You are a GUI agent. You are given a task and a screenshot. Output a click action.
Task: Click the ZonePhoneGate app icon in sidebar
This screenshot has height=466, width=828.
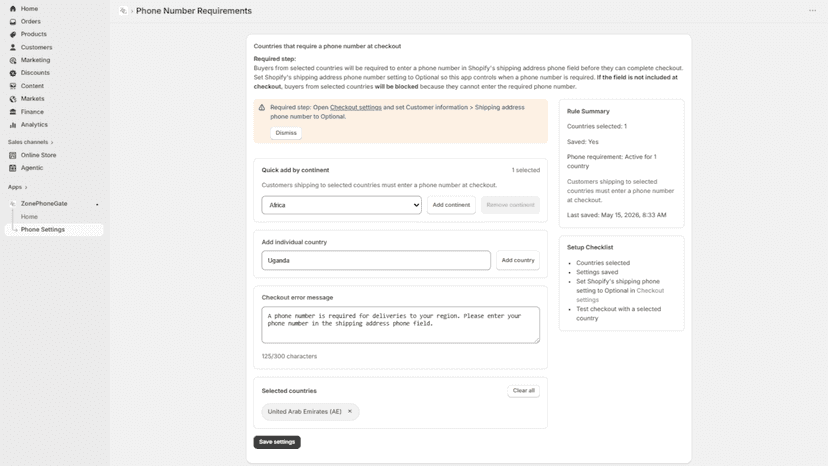[13, 203]
